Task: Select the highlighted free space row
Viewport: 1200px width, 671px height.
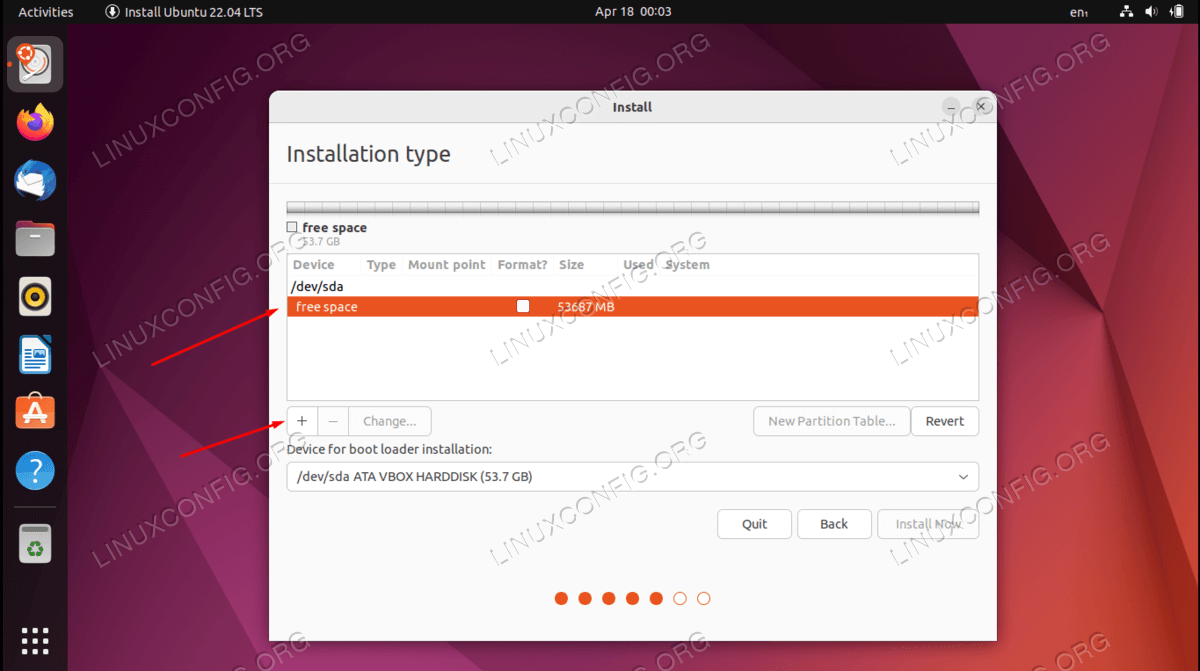Action: pyautogui.click(x=633, y=307)
